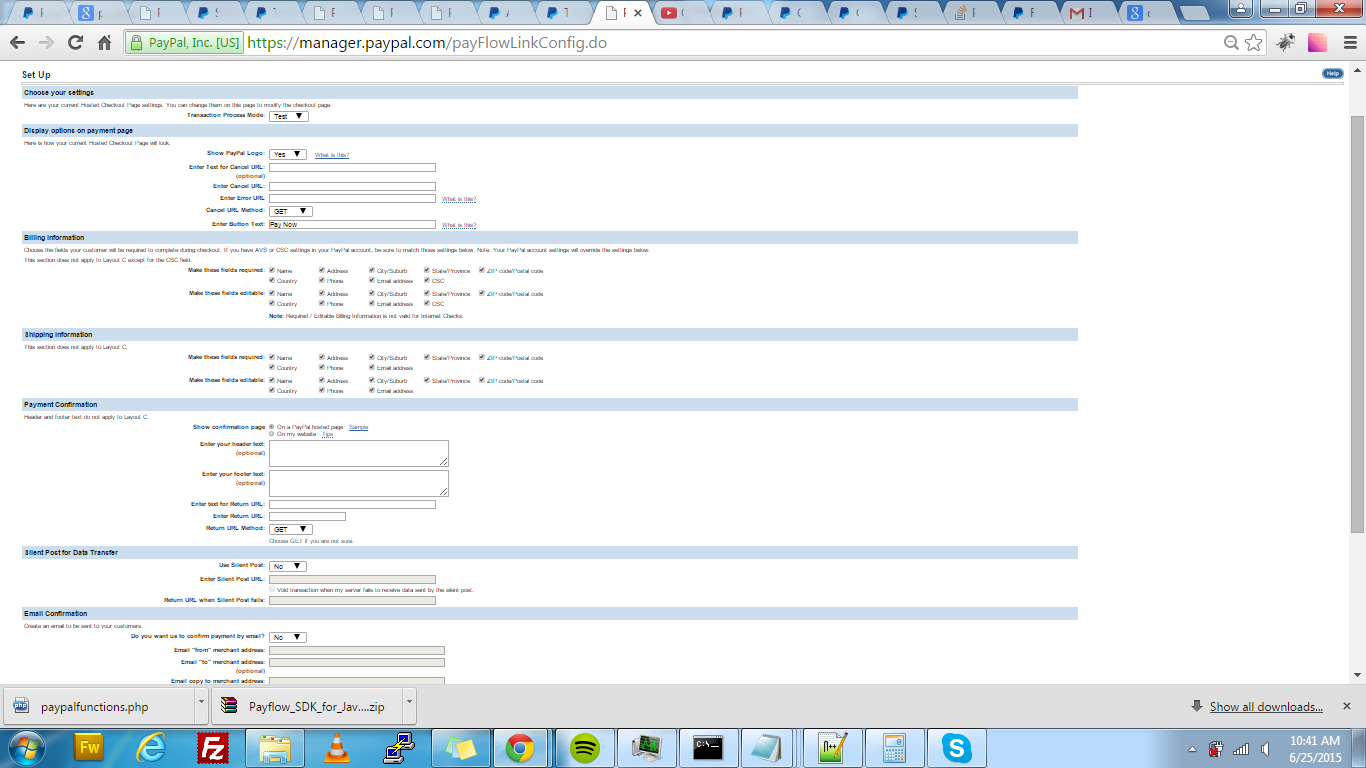The image size is (1366, 768).
Task: Select "On a PayPal hosted page" radio button
Action: [272, 427]
